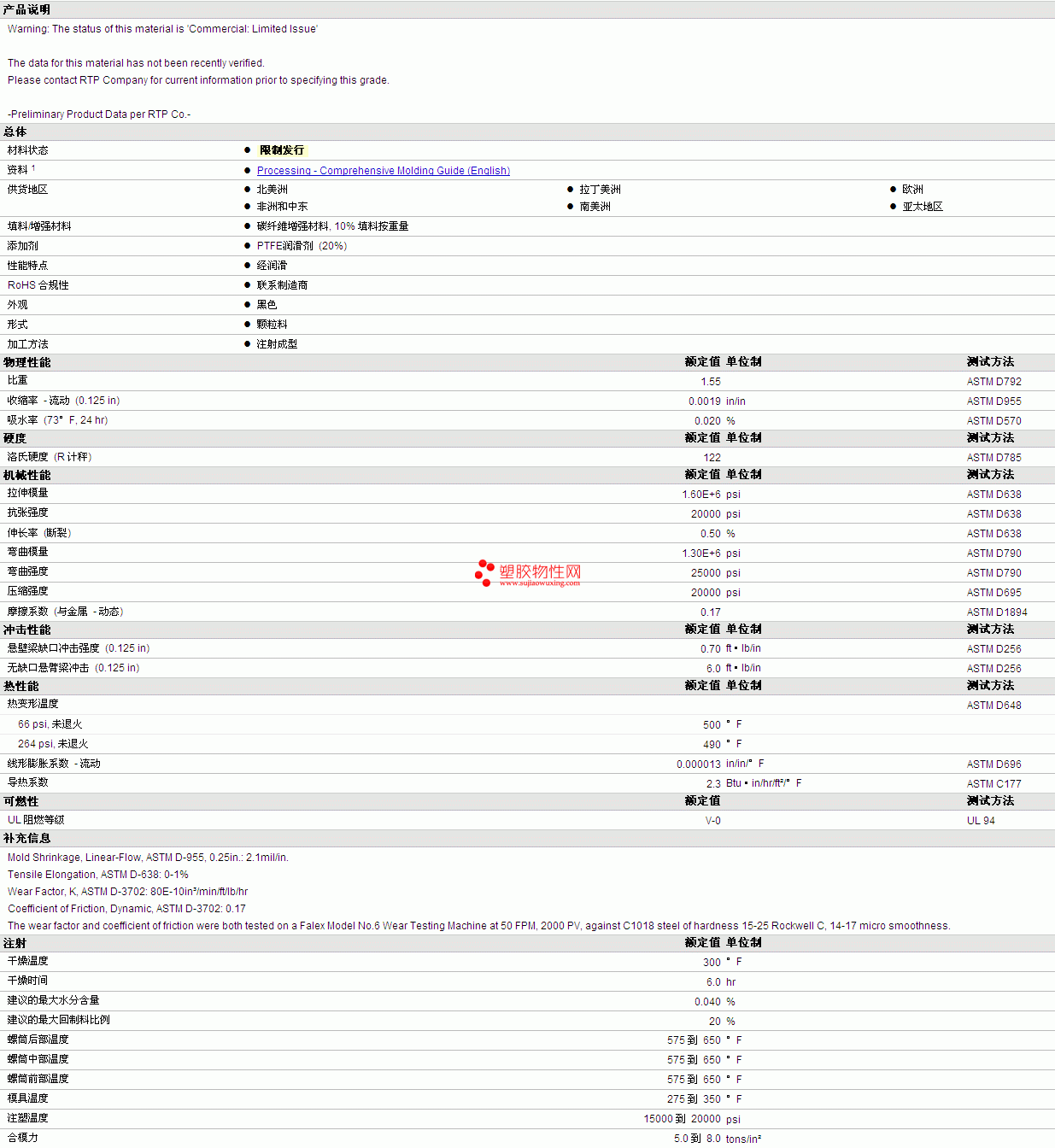This screenshot has height=1148, width=1055.
Task: Click ASTM D792 test method
Action: coord(994,382)
